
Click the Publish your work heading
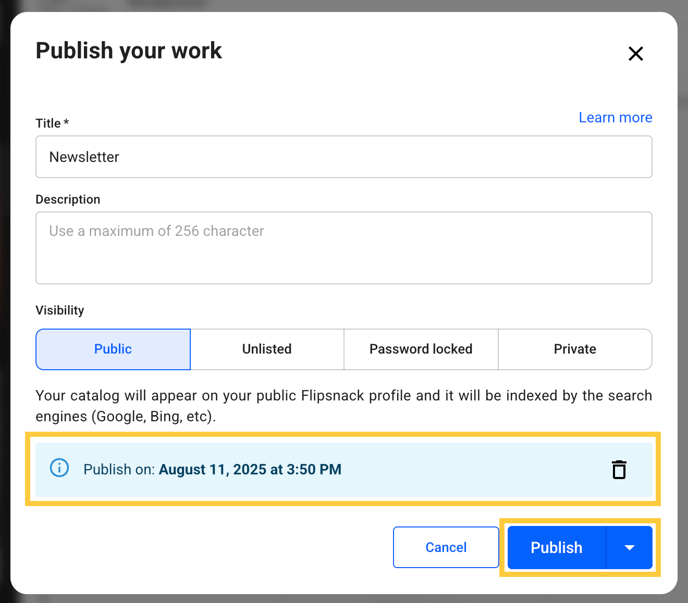click(x=129, y=50)
